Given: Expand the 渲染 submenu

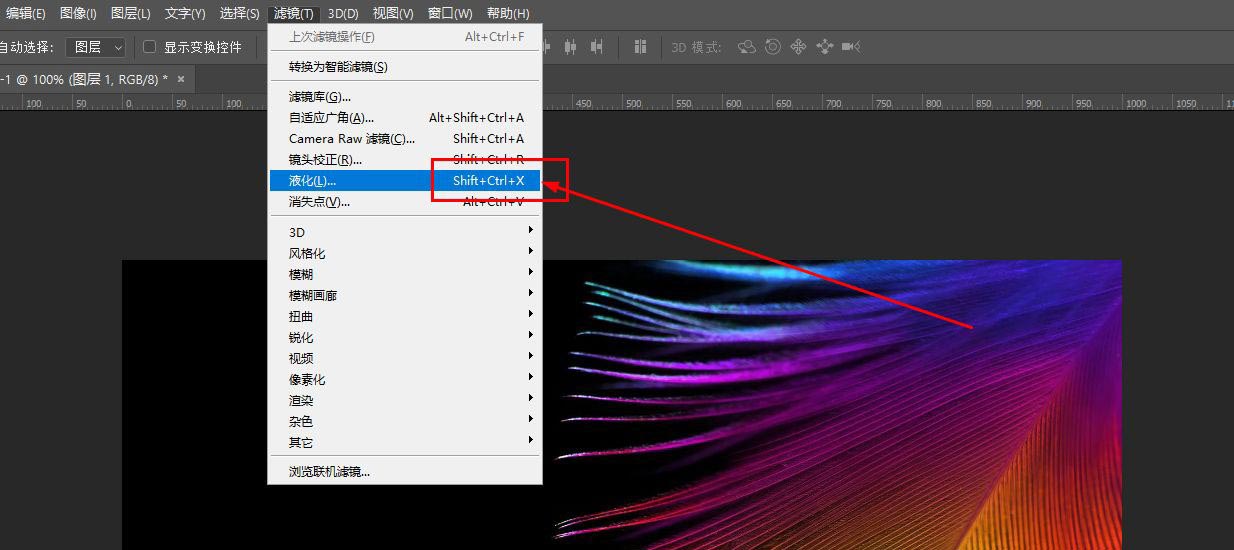Looking at the screenshot, I should [405, 400].
